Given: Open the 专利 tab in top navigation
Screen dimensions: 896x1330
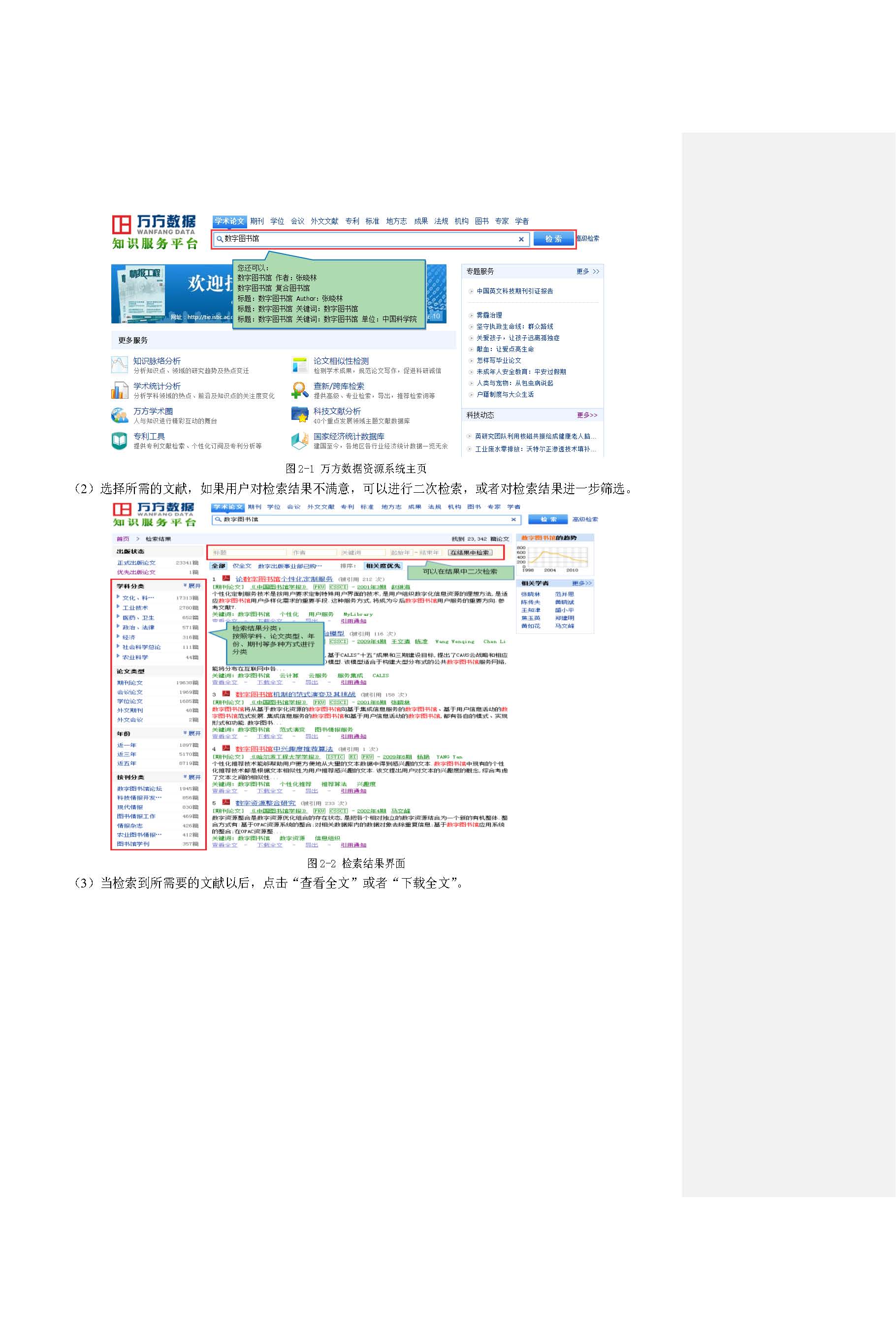Looking at the screenshot, I should coord(352,221).
